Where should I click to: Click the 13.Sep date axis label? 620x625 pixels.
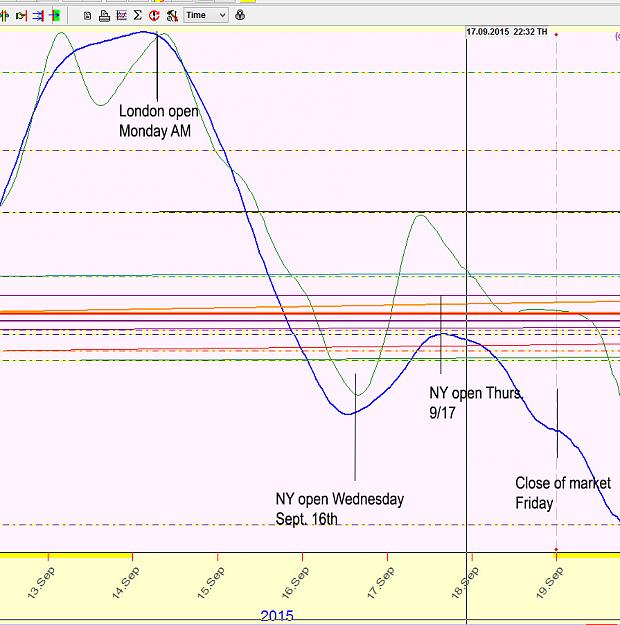pos(41,583)
